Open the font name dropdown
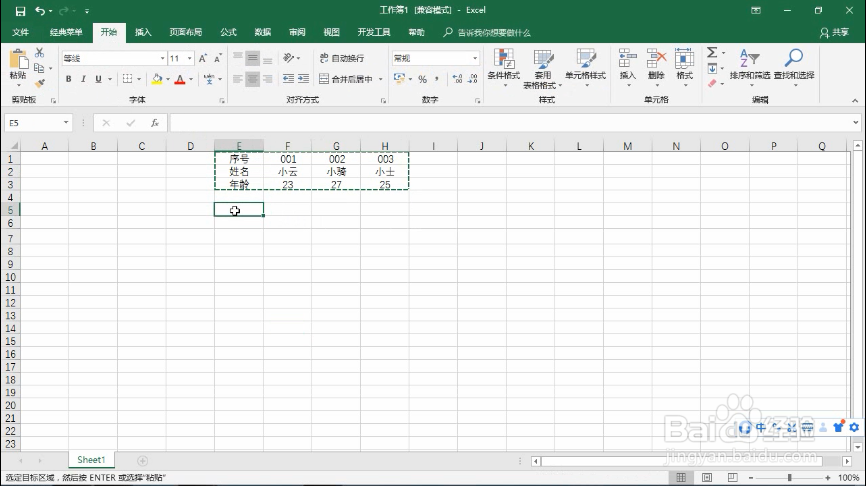Image resolution: width=866 pixels, height=486 pixels. coord(162,59)
